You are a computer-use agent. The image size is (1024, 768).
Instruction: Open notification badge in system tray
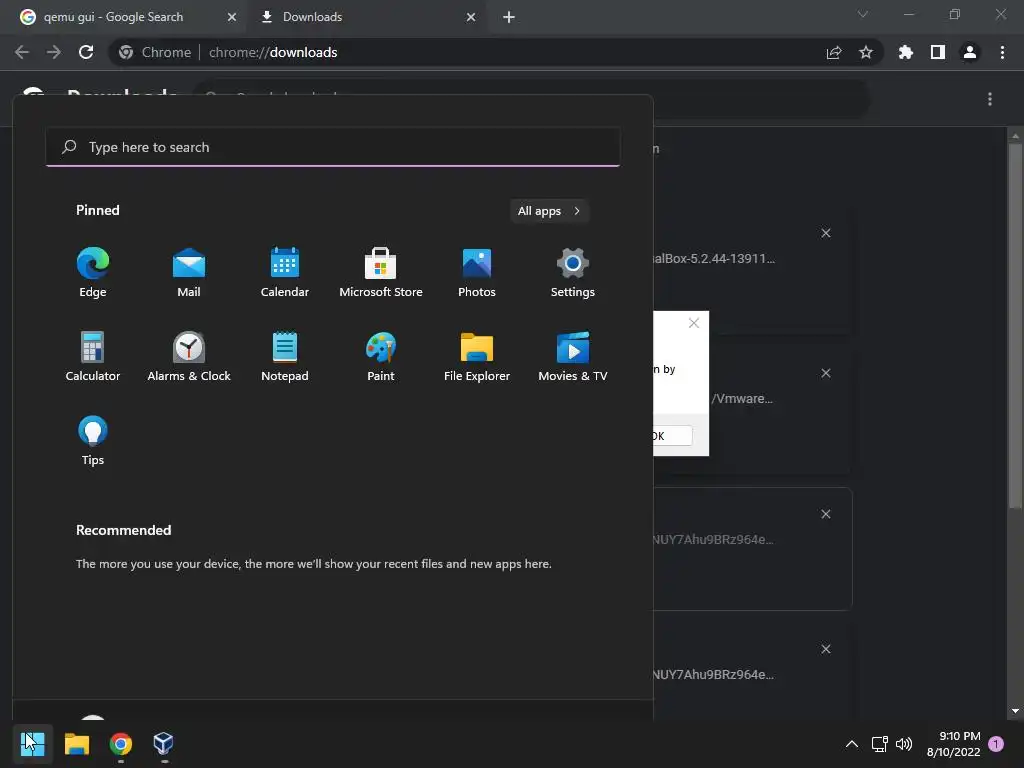click(x=996, y=743)
